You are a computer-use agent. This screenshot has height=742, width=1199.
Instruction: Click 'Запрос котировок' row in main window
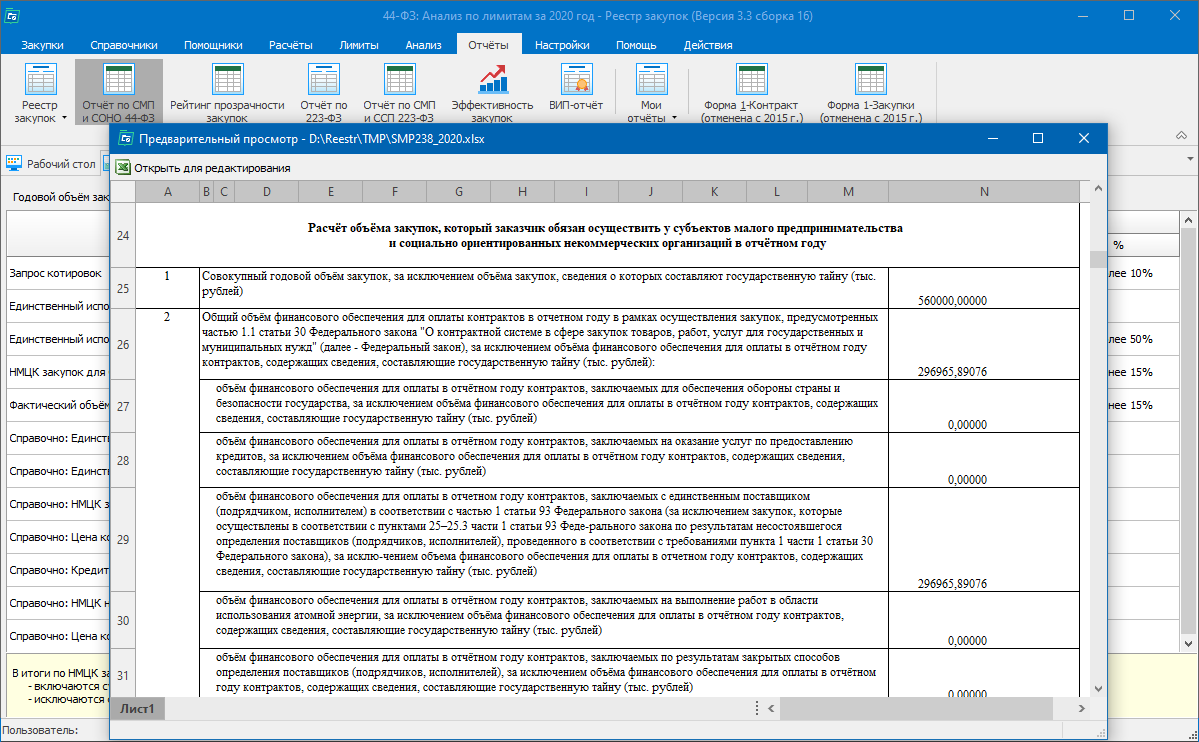pos(58,273)
